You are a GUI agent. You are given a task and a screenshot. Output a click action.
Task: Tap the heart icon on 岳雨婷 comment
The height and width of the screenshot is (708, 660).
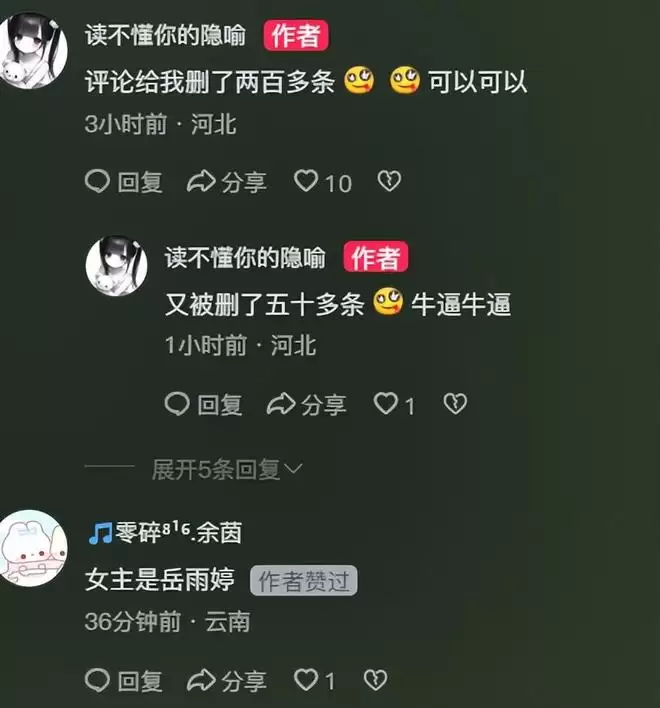pos(306,680)
